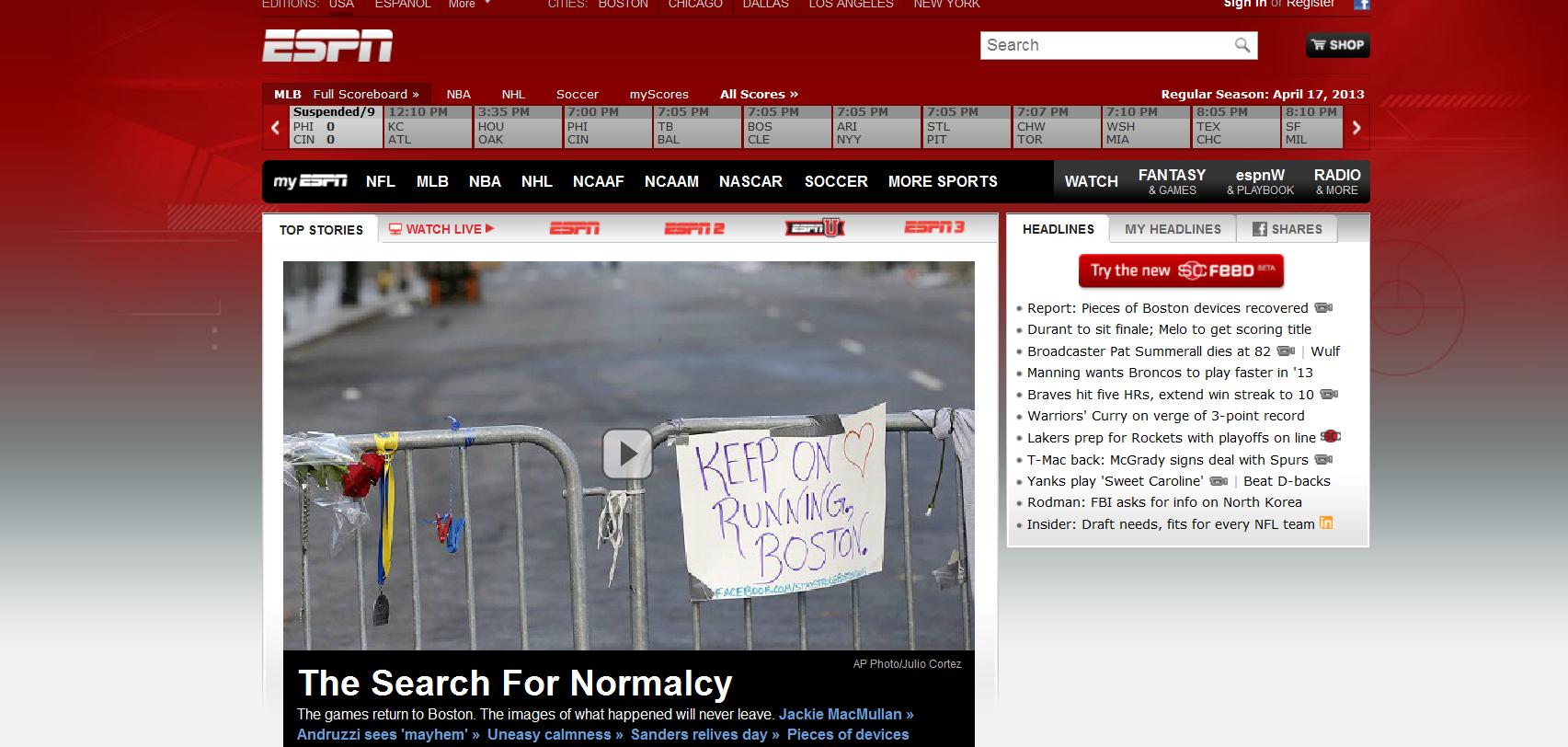Viewport: 1568px width, 747px height.
Task: Click SC icon beside Lakers prep headline
Action: 1331,437
